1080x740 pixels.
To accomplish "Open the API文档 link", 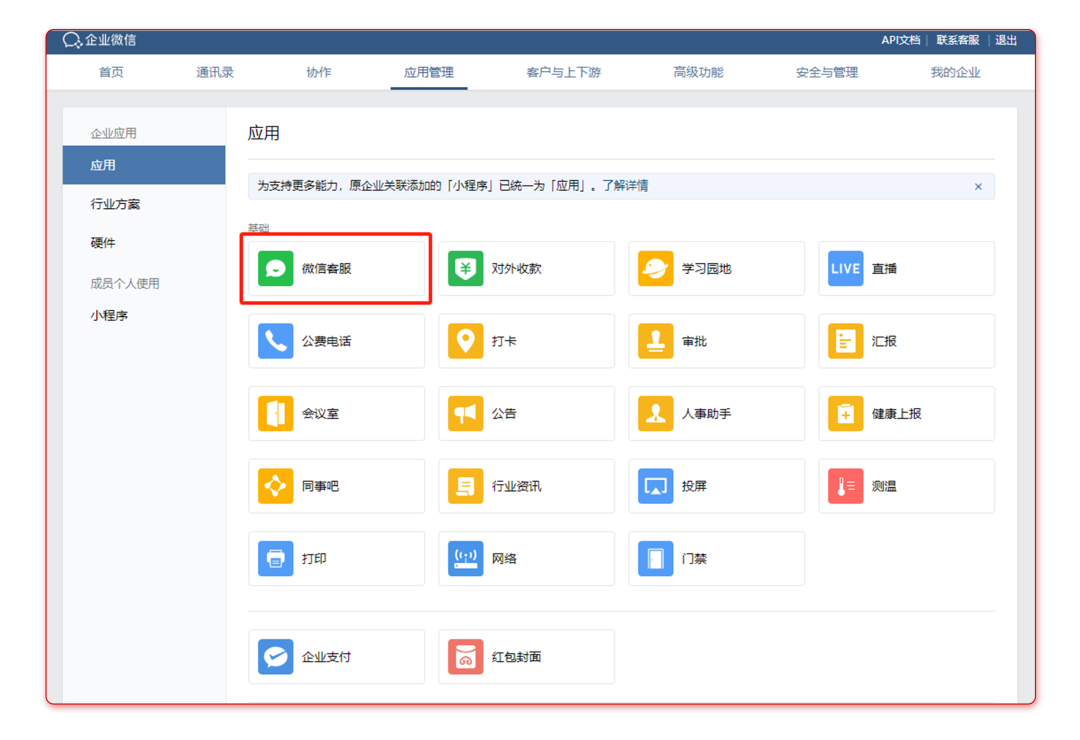I will pos(900,41).
